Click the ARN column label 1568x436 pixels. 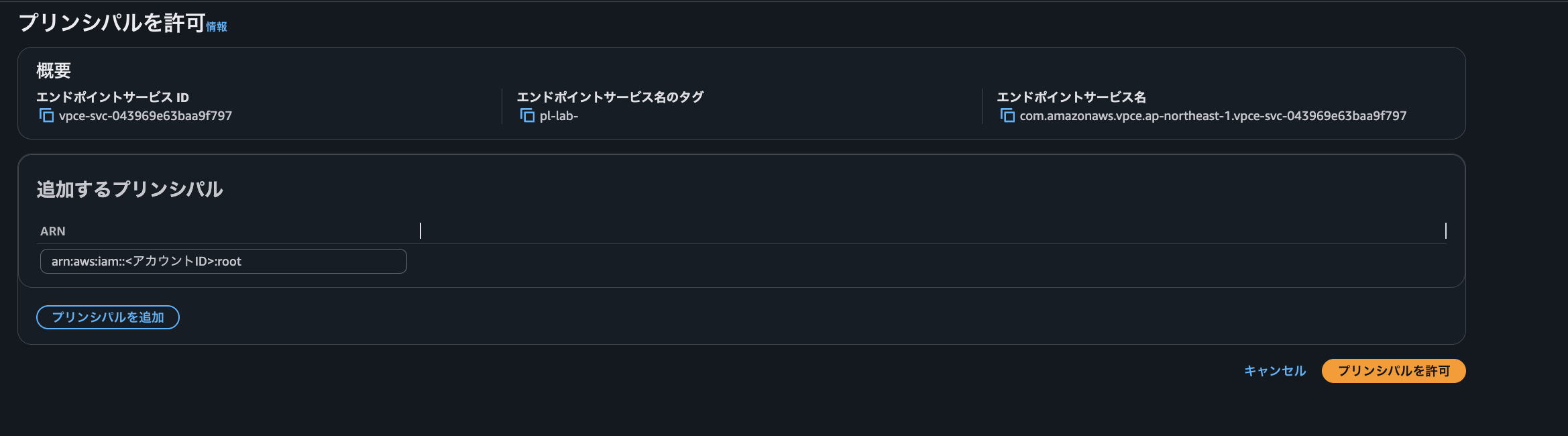point(52,231)
